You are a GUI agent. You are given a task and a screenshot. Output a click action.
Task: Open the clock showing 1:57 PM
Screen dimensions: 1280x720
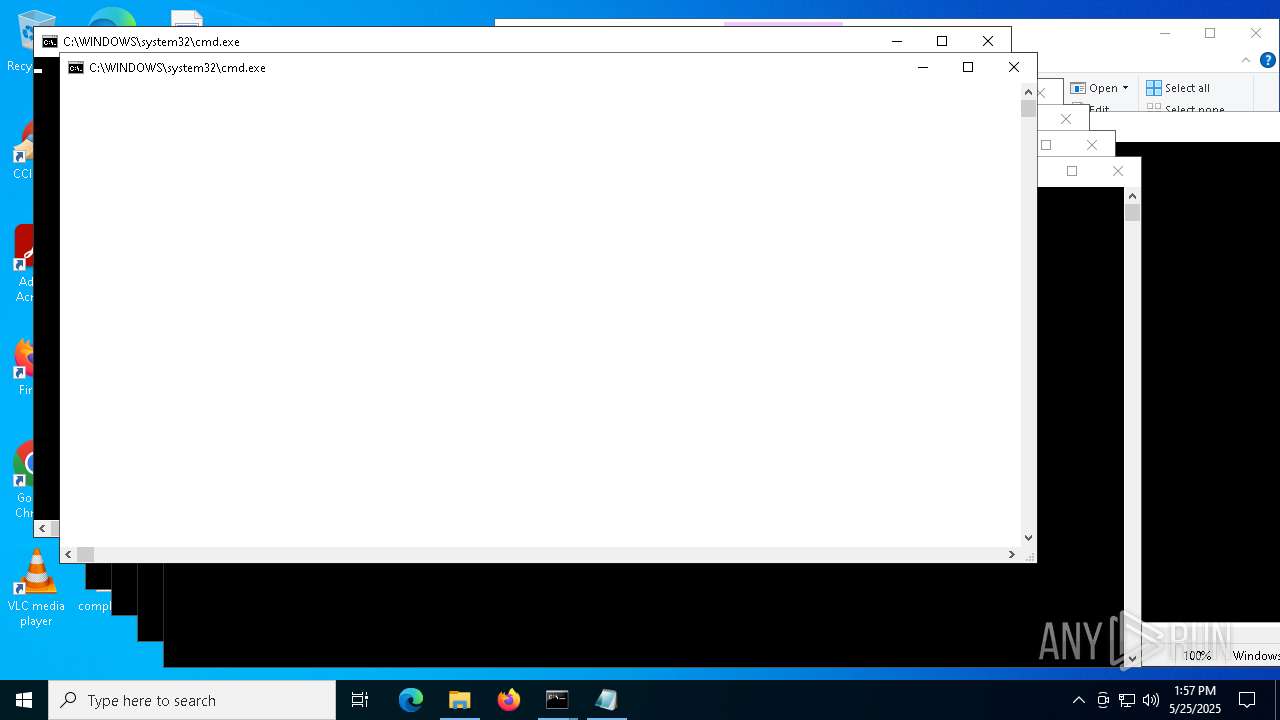click(x=1195, y=700)
